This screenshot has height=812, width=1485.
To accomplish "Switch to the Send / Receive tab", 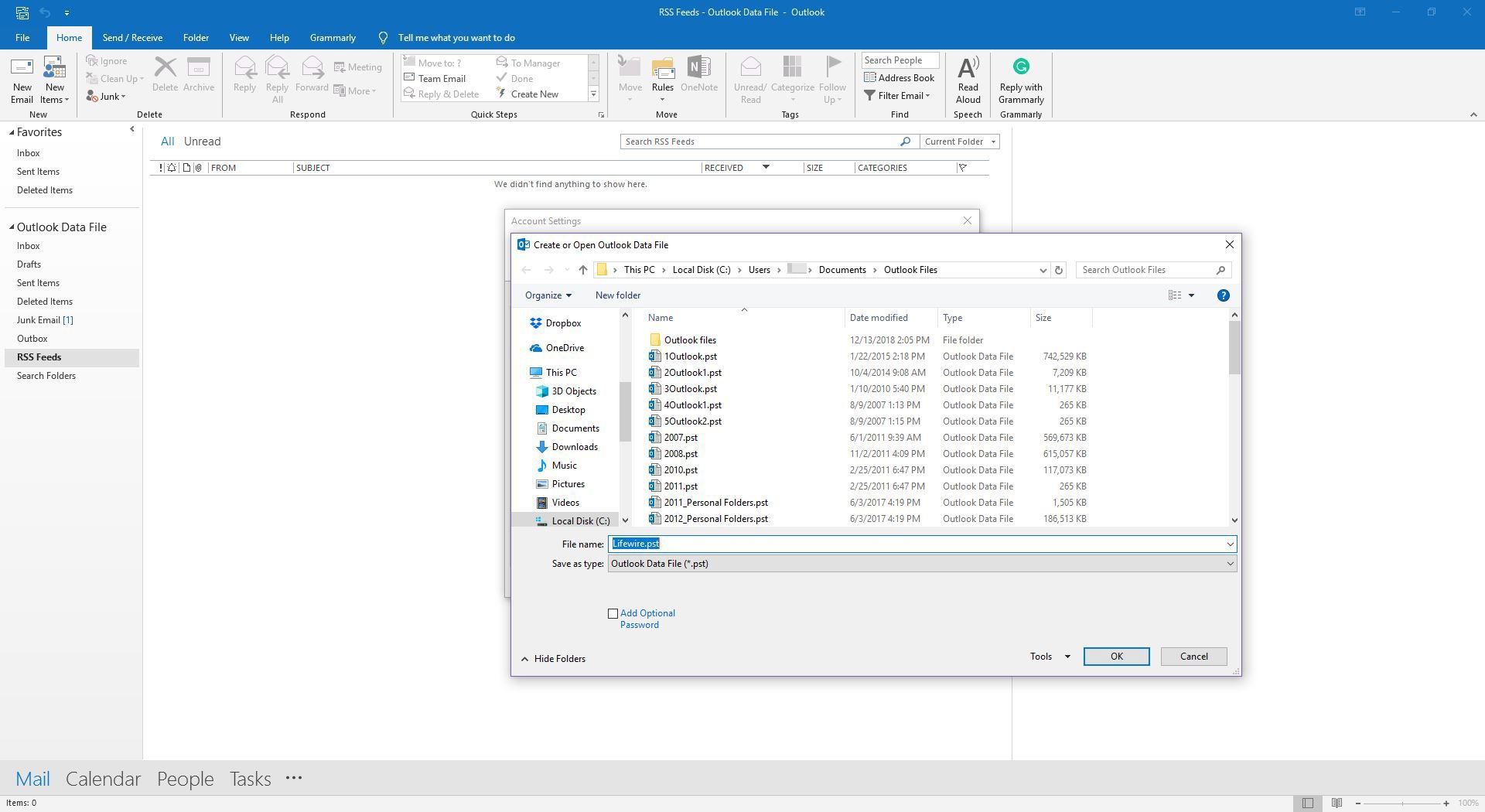I will pyautogui.click(x=132, y=38).
